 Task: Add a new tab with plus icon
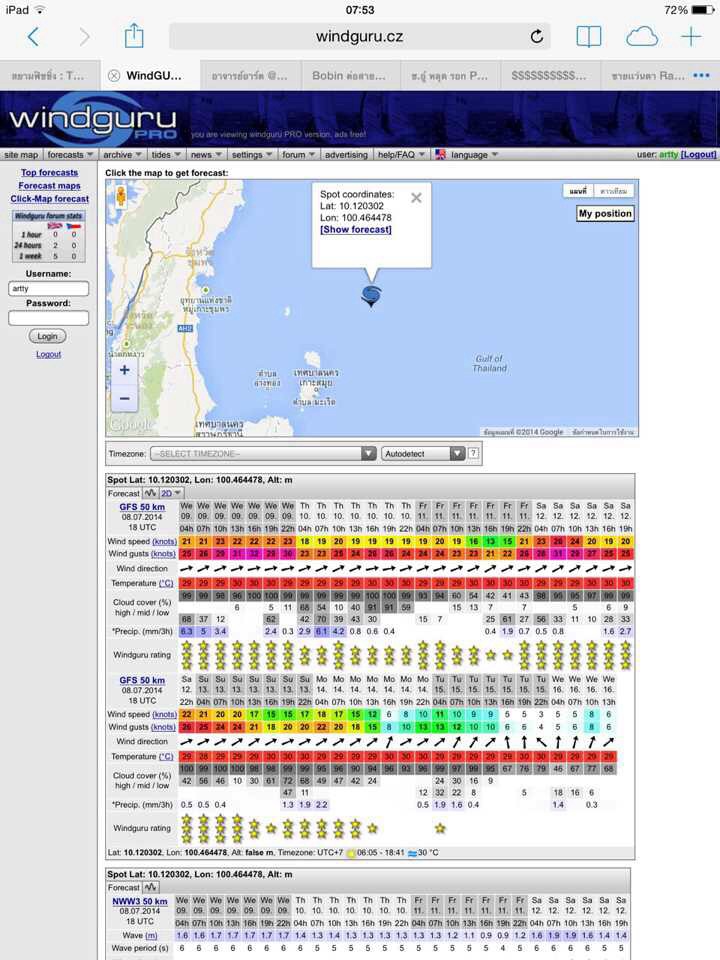pos(691,37)
